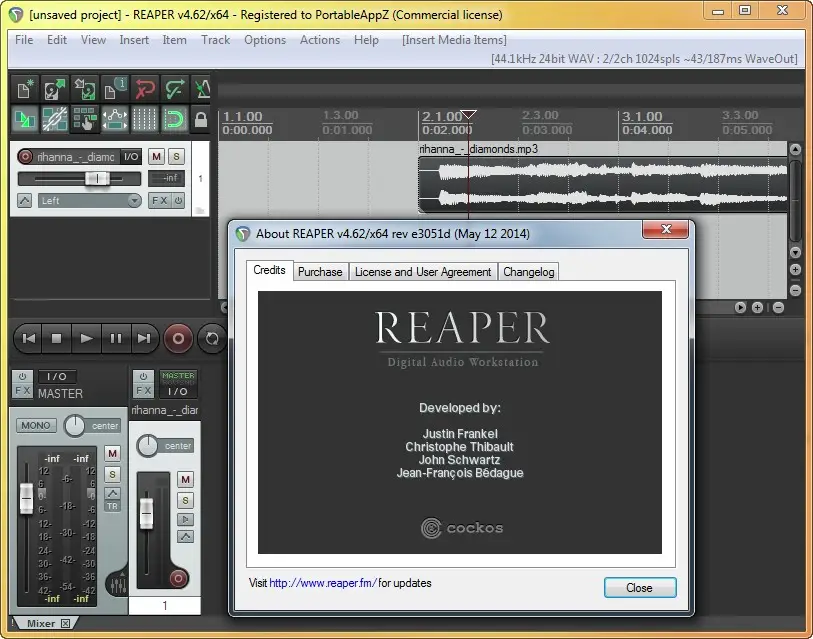Toggle move envelope points with items icon
813x639 pixels.
[115, 119]
